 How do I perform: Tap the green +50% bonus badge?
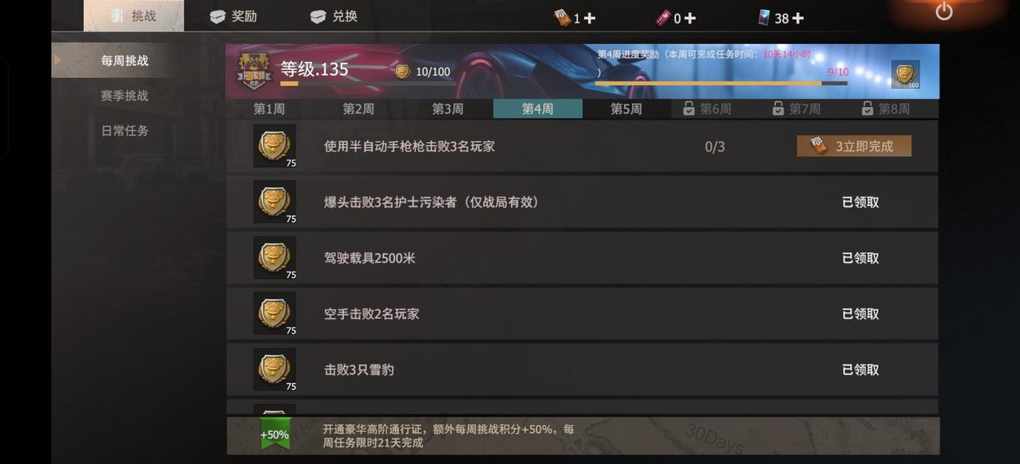(275, 434)
